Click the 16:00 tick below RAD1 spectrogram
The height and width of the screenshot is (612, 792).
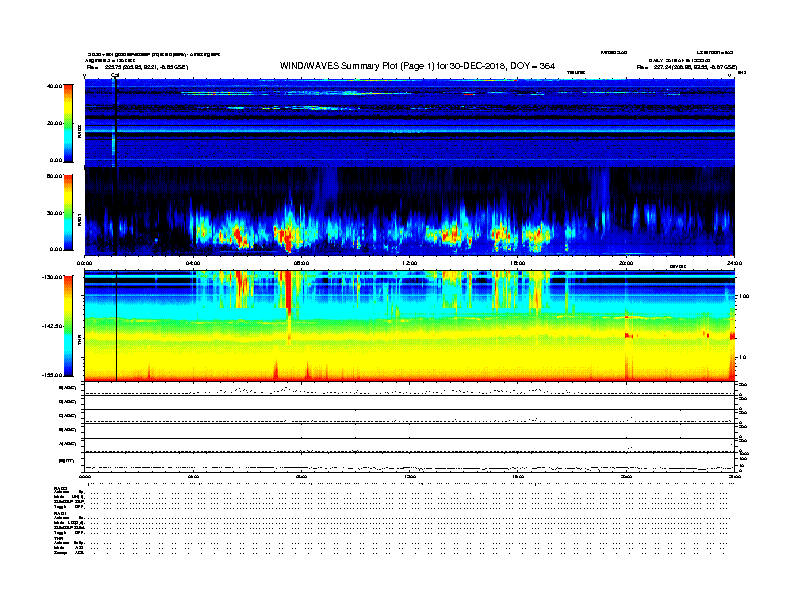pyautogui.click(x=518, y=263)
